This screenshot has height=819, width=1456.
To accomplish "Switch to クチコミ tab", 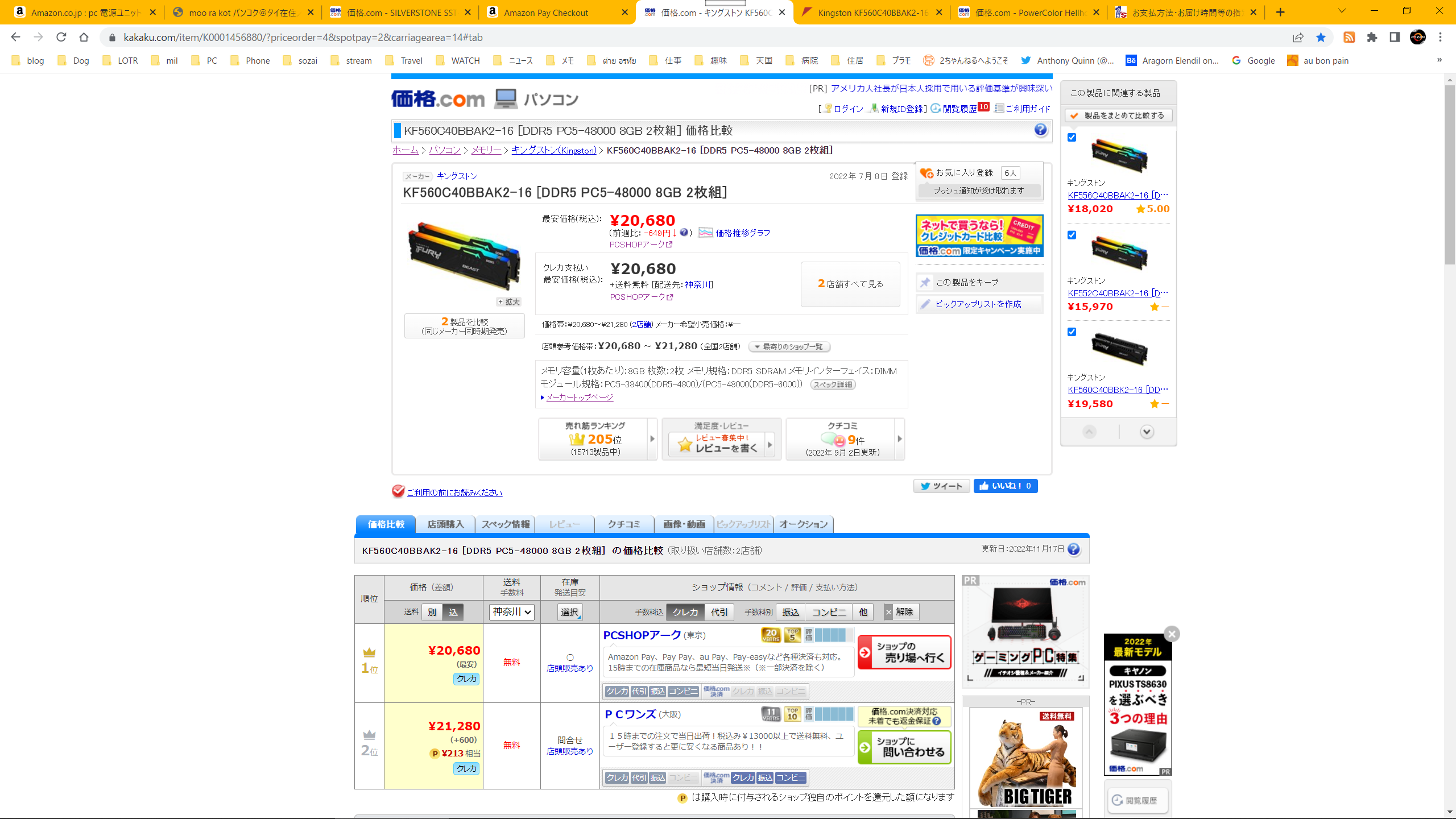I will coord(624,524).
